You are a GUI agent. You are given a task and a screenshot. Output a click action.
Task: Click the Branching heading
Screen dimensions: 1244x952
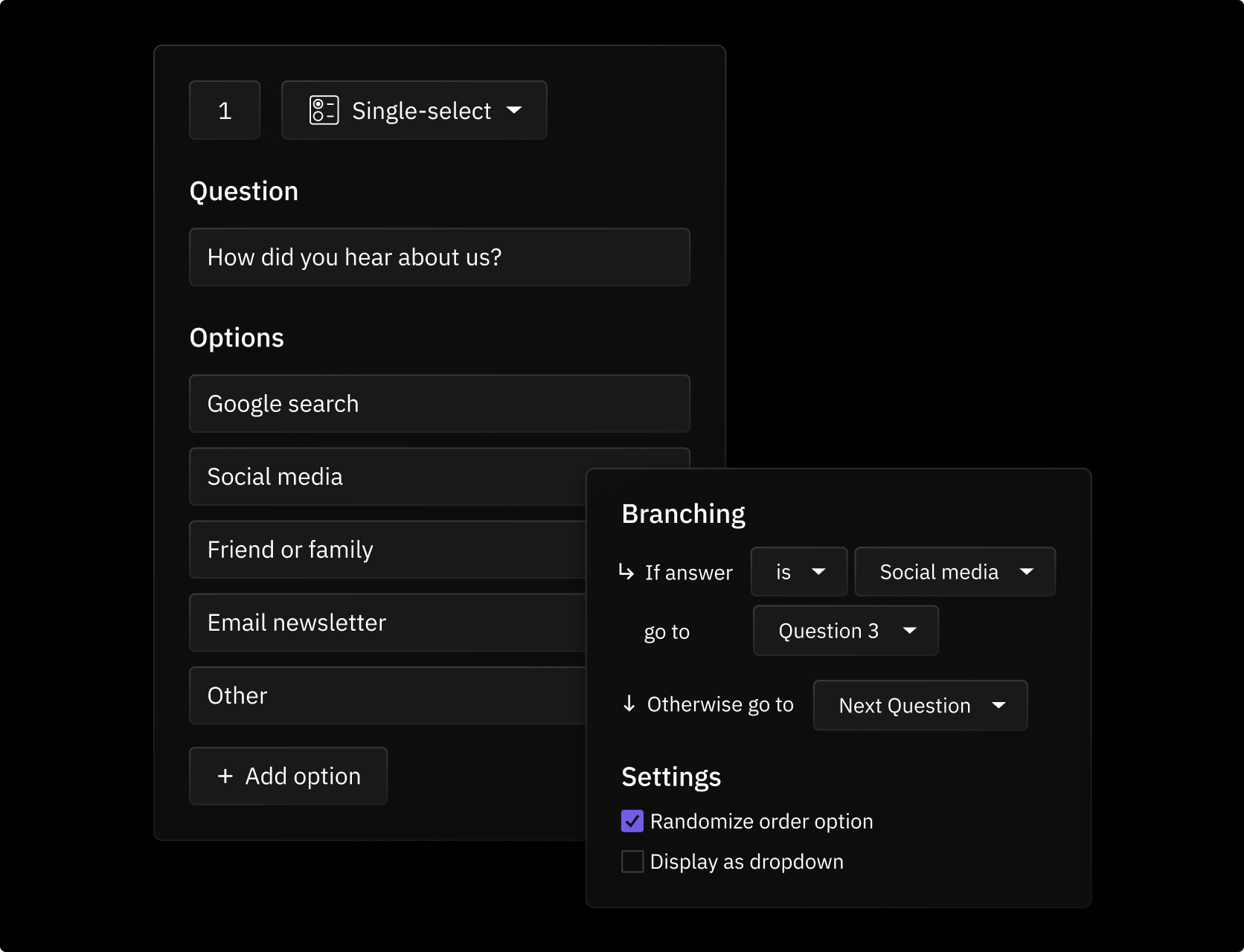click(x=683, y=514)
